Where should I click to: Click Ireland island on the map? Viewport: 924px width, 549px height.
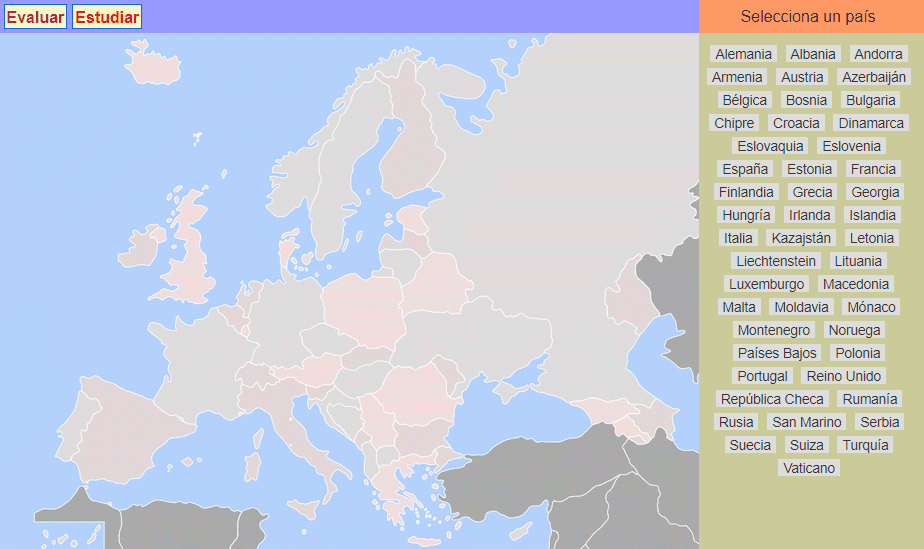(x=140, y=247)
